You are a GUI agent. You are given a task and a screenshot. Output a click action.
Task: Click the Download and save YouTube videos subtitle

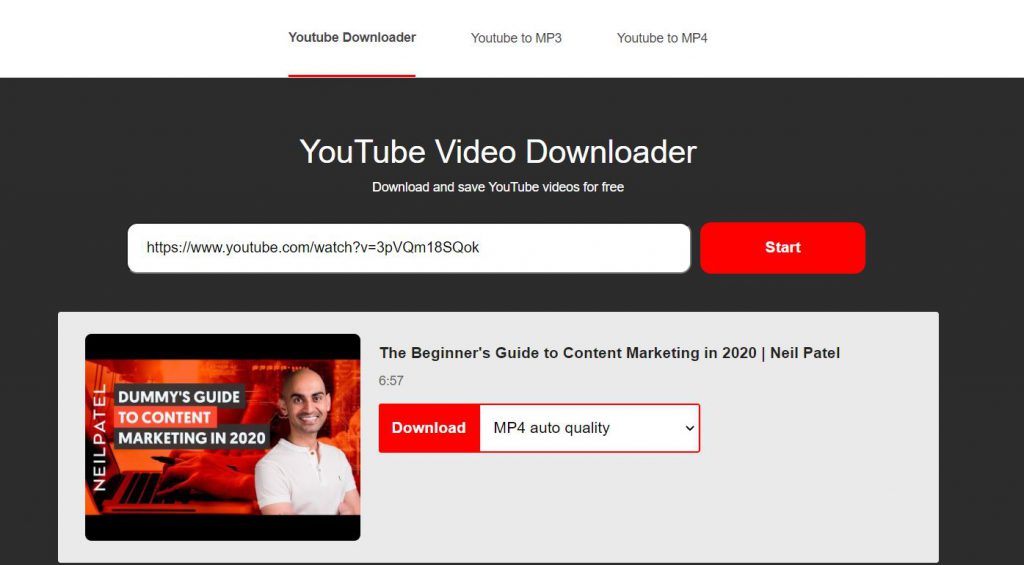point(498,187)
